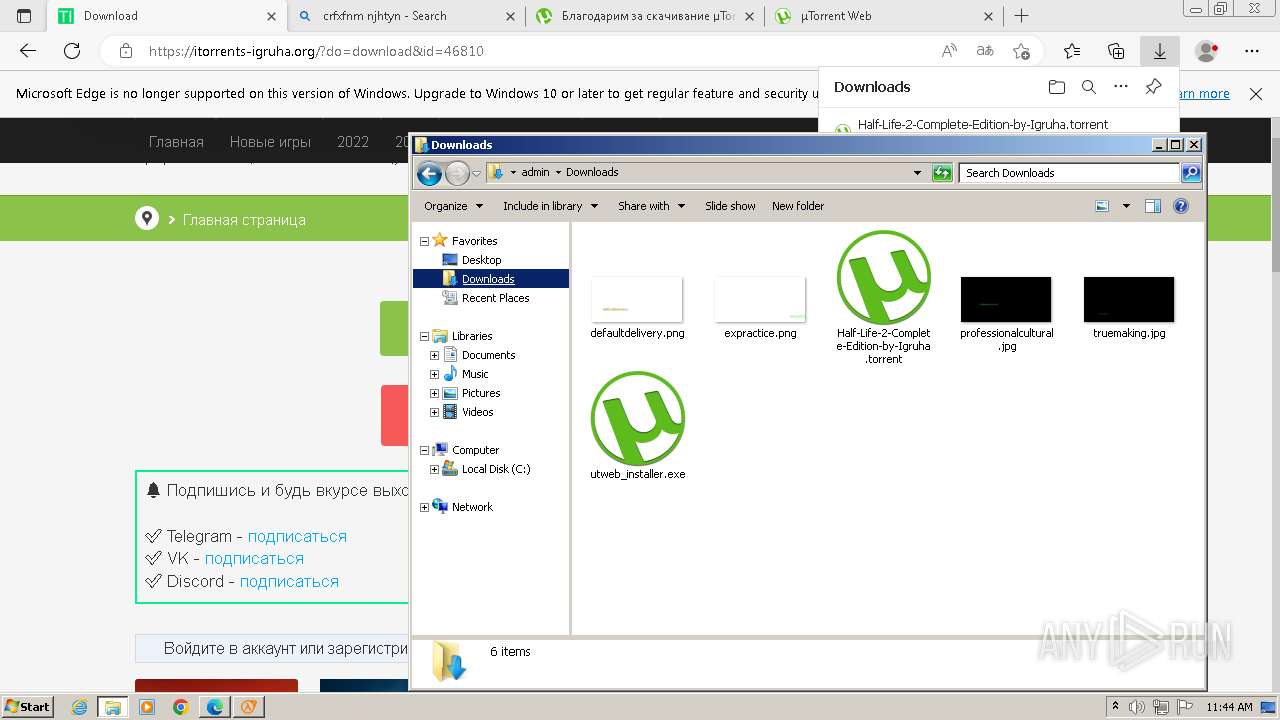Open the Share with menu
This screenshot has height=720, width=1280.
pos(651,206)
